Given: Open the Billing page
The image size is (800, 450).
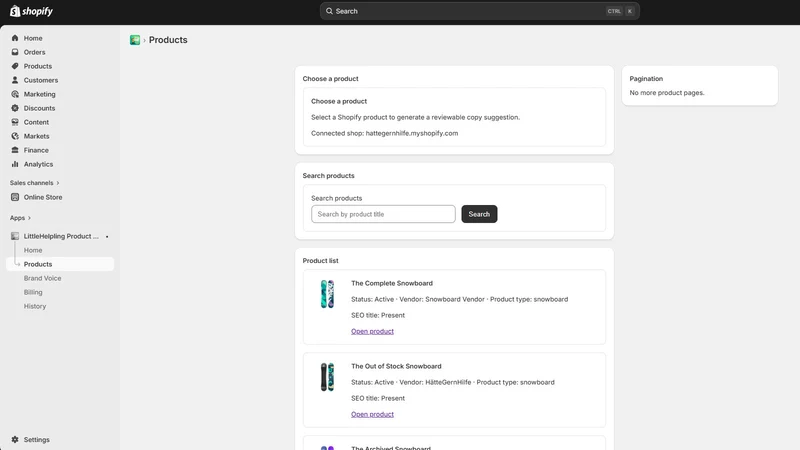Looking at the screenshot, I should coord(33,292).
